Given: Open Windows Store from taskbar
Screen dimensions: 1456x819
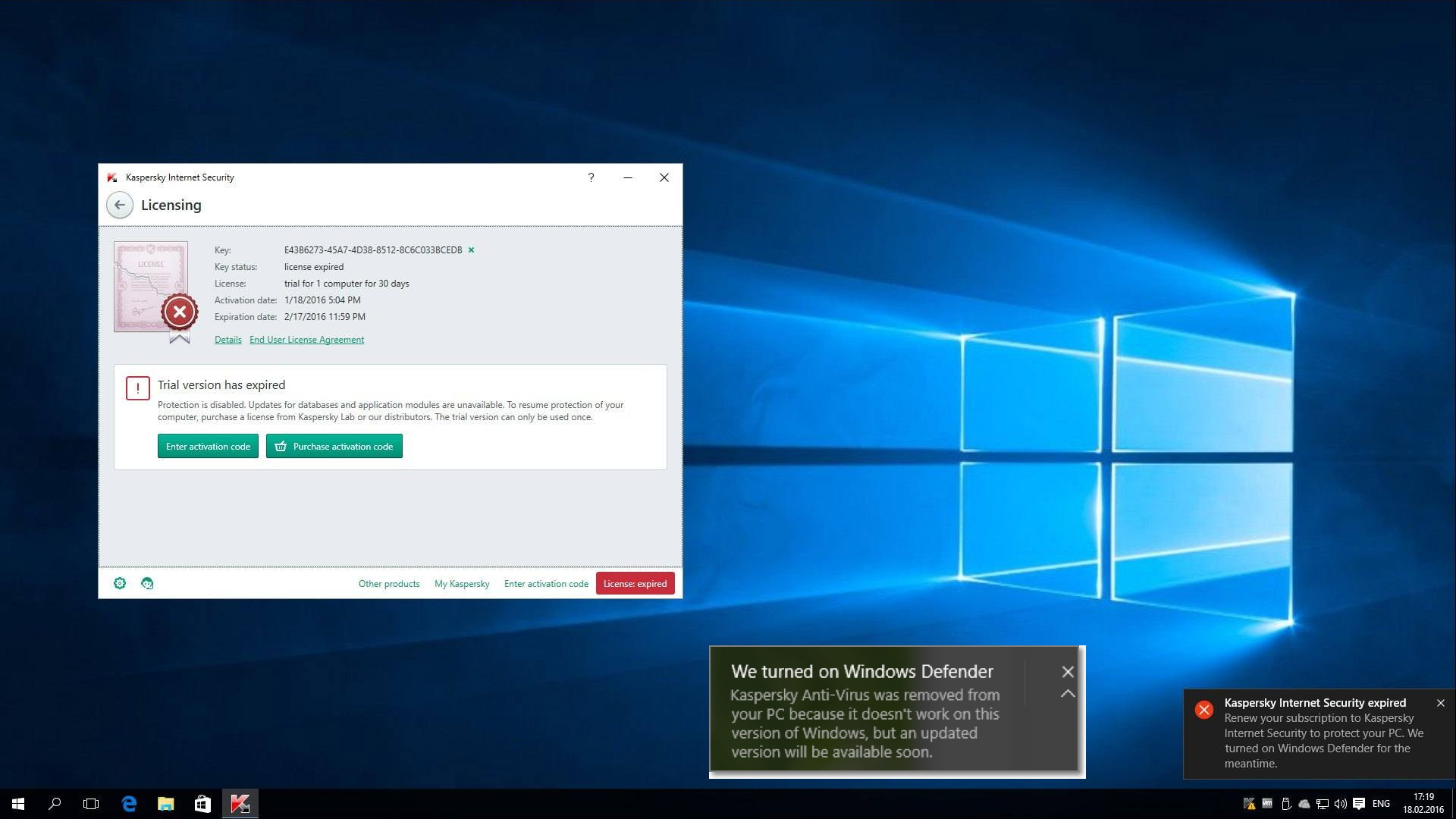Looking at the screenshot, I should (202, 804).
